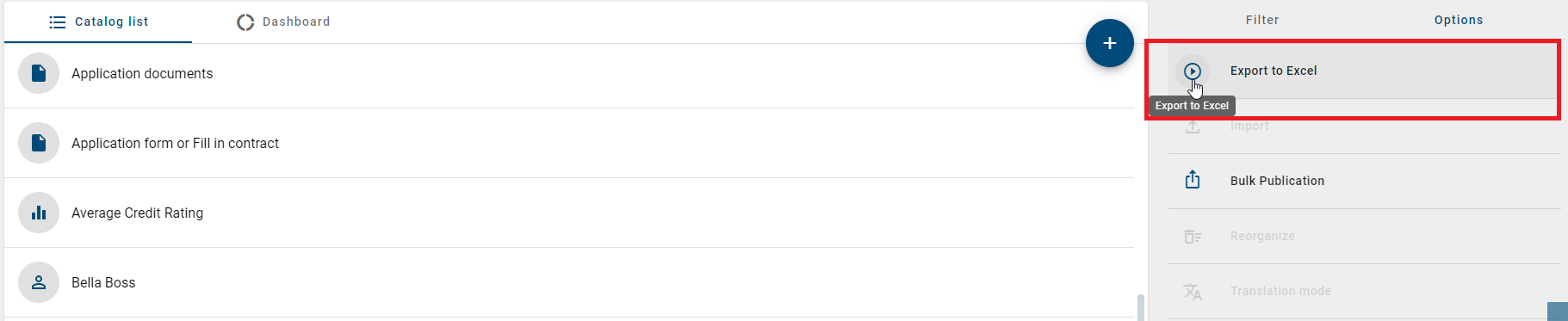Click the Import upload icon

1193,127
